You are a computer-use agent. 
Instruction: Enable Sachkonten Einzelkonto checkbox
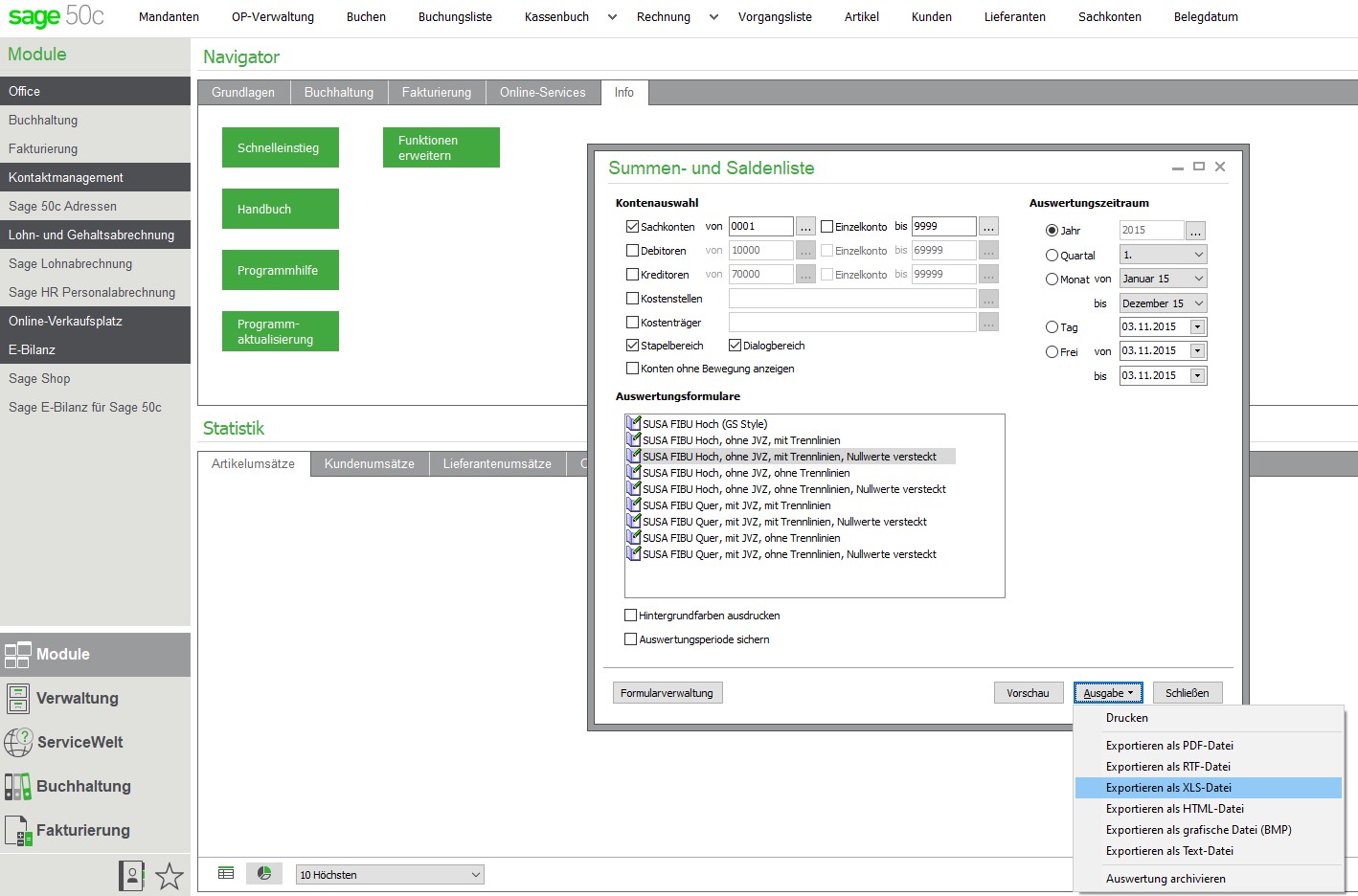tap(826, 227)
